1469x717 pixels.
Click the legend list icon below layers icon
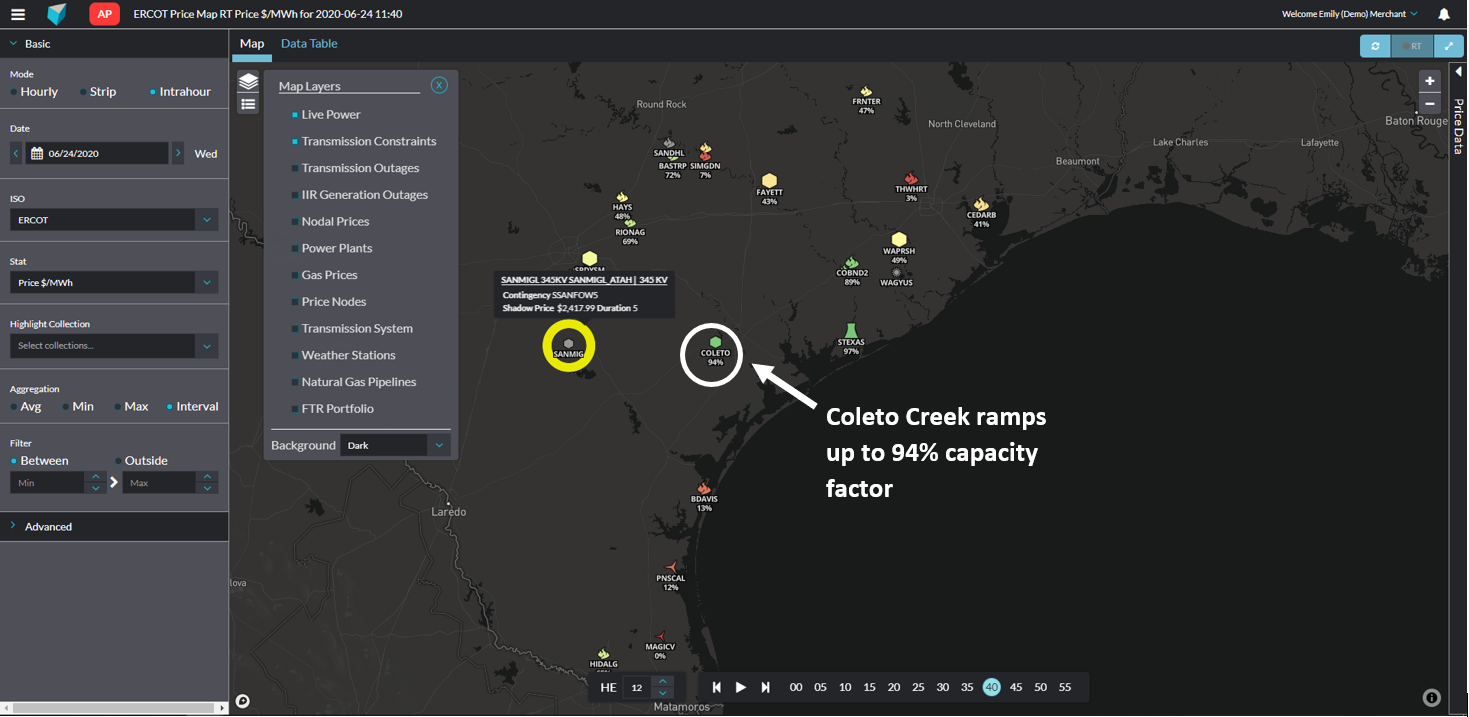pos(248,103)
